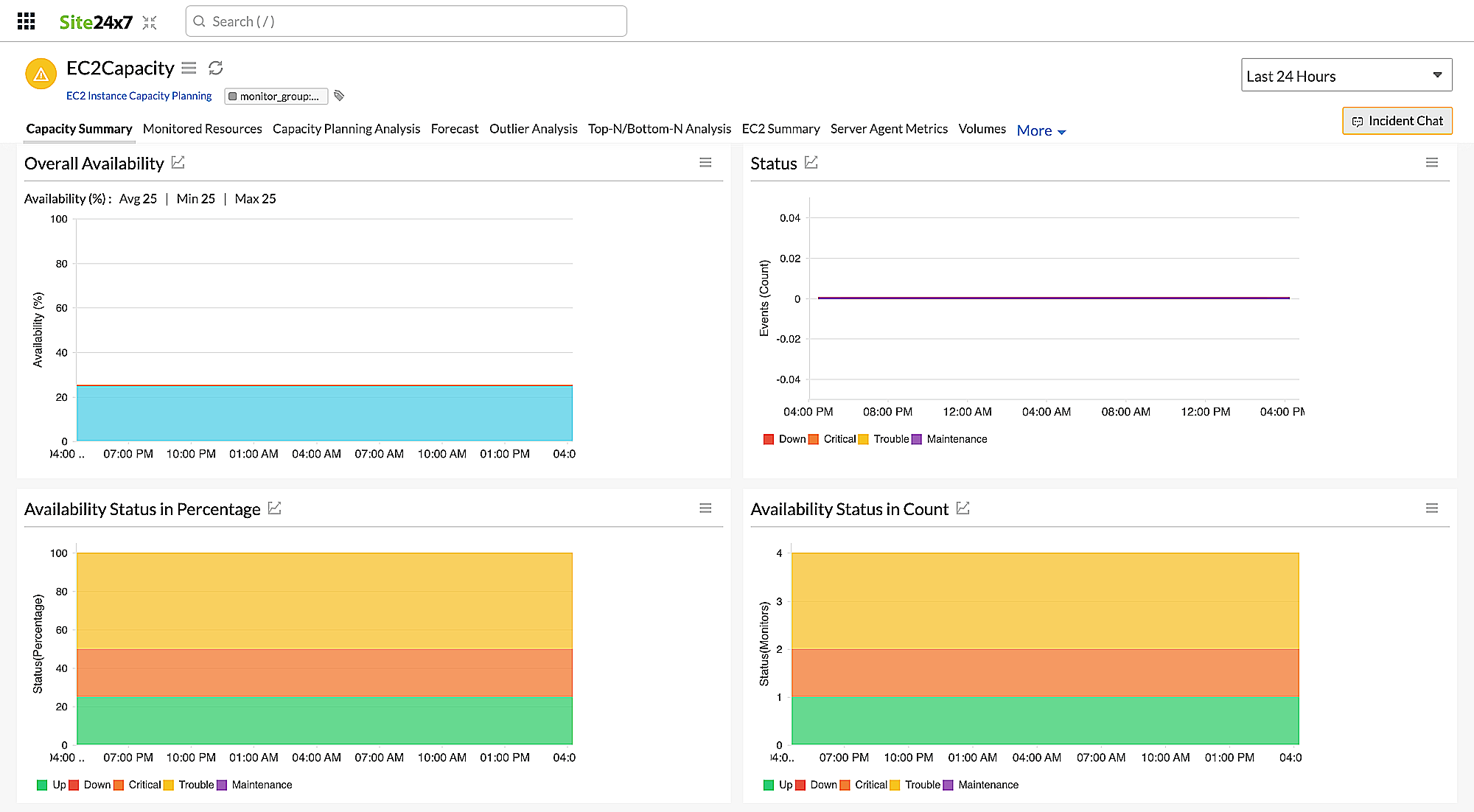This screenshot has height=812, width=1474.
Task: Switch to the Forecast tab
Action: point(454,129)
